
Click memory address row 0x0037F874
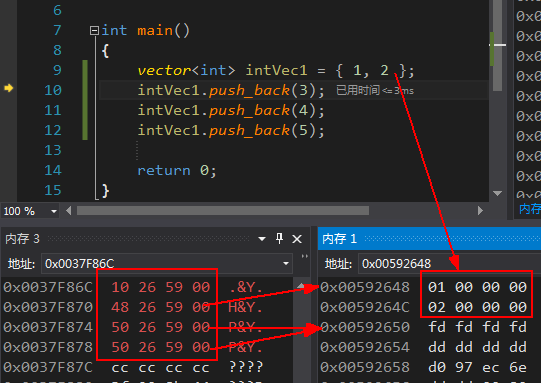pos(48,327)
